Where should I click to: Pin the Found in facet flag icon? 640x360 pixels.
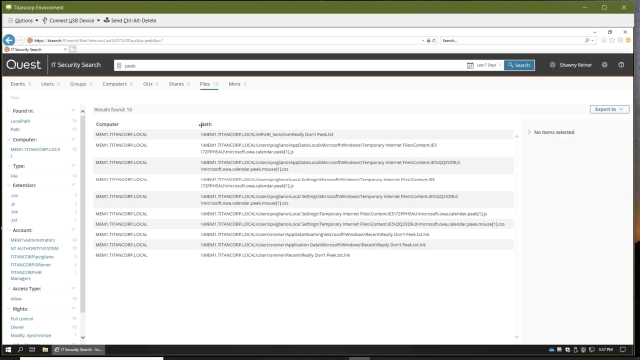pos(74,111)
